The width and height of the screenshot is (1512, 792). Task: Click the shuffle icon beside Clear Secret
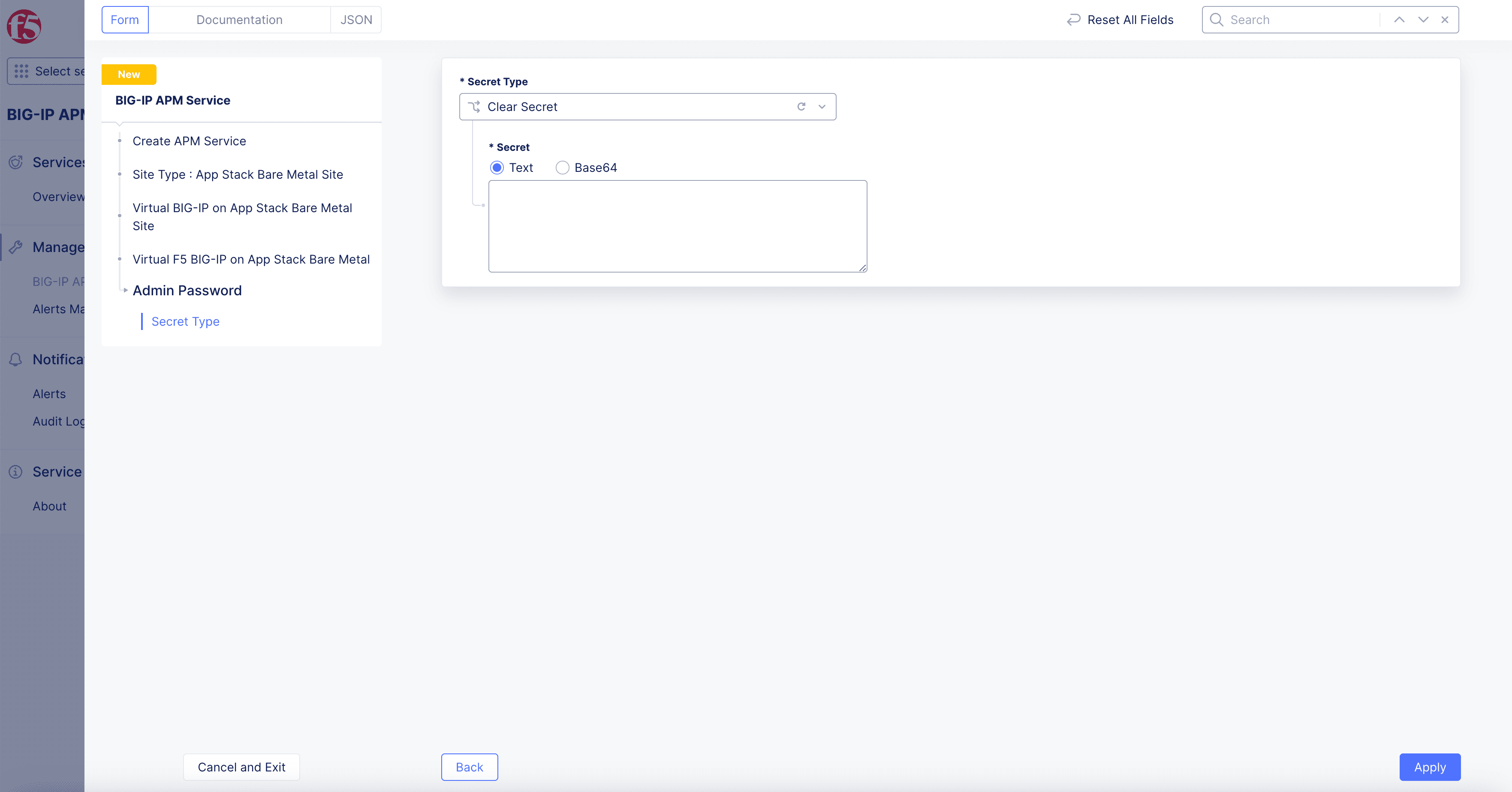[x=474, y=107]
